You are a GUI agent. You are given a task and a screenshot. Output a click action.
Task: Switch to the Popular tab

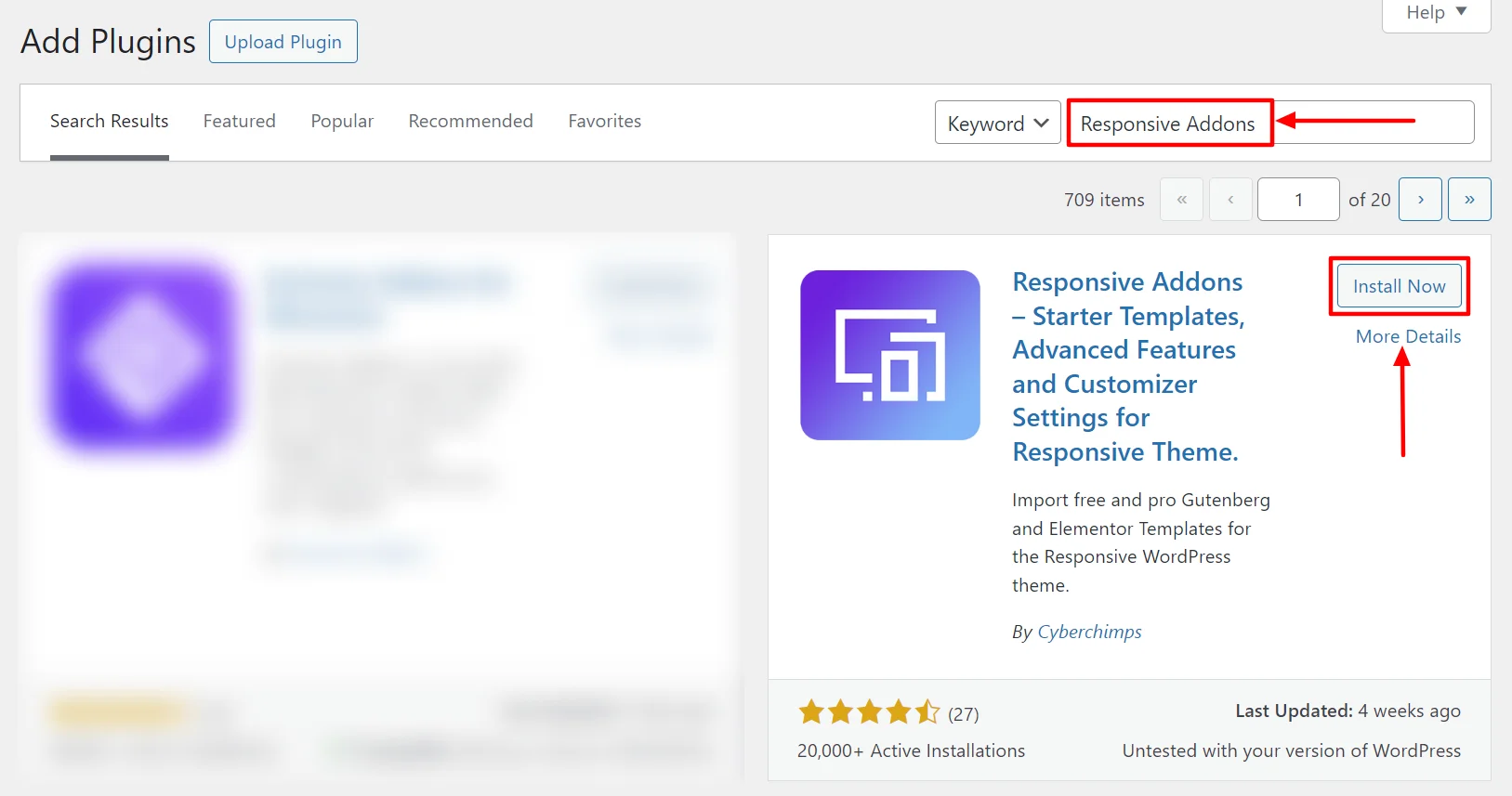click(342, 122)
